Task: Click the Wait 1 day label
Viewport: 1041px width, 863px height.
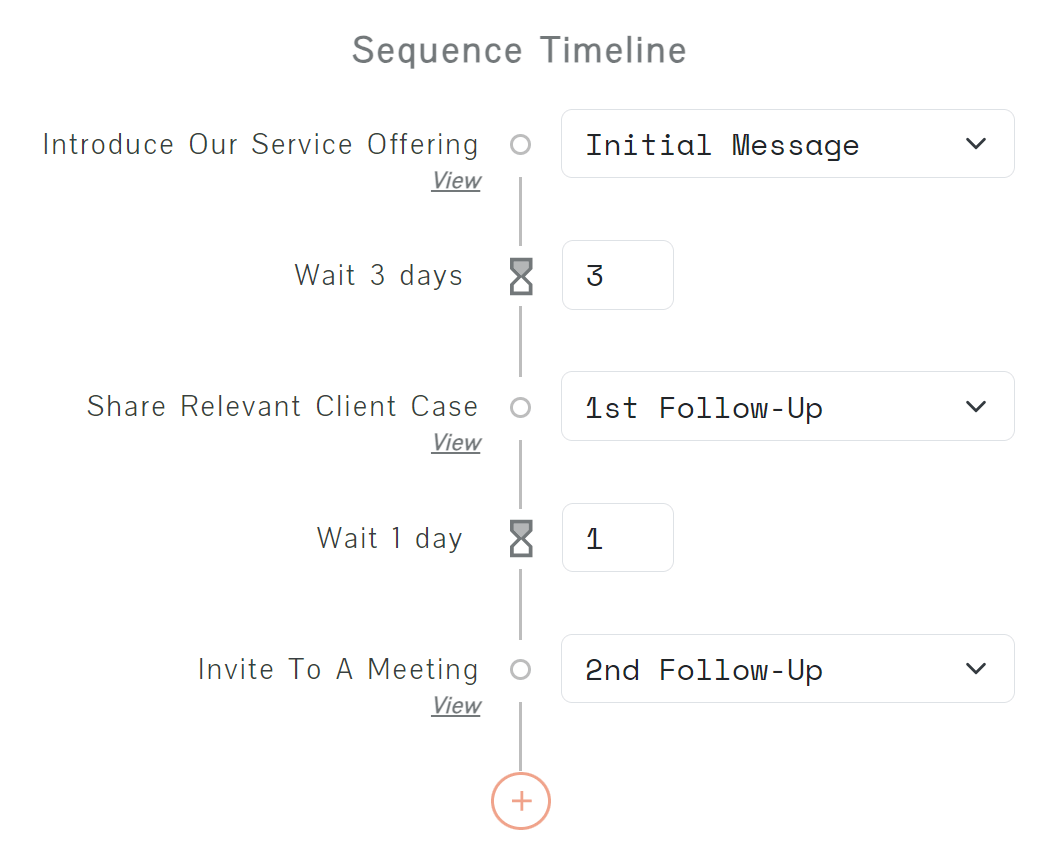Action: [x=389, y=538]
